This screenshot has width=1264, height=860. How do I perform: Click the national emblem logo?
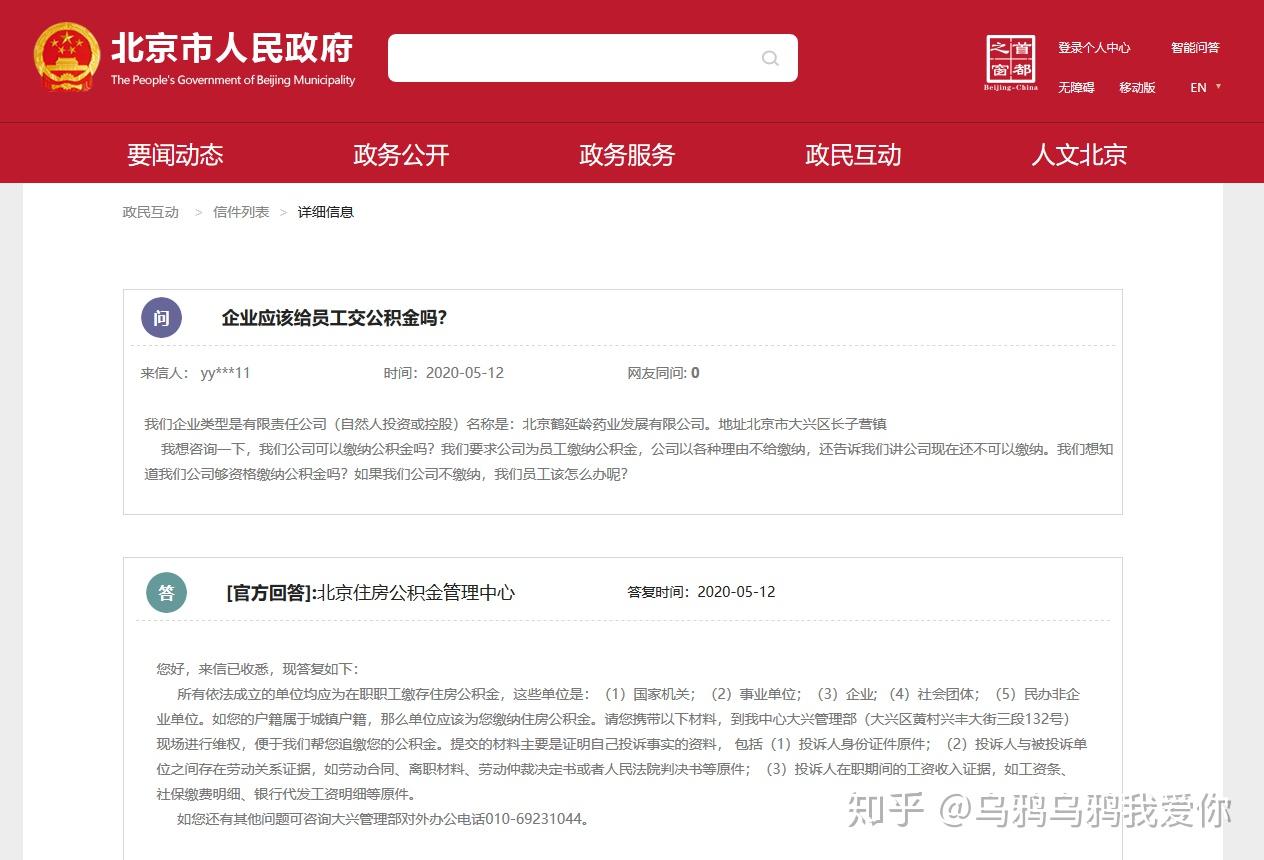67,57
